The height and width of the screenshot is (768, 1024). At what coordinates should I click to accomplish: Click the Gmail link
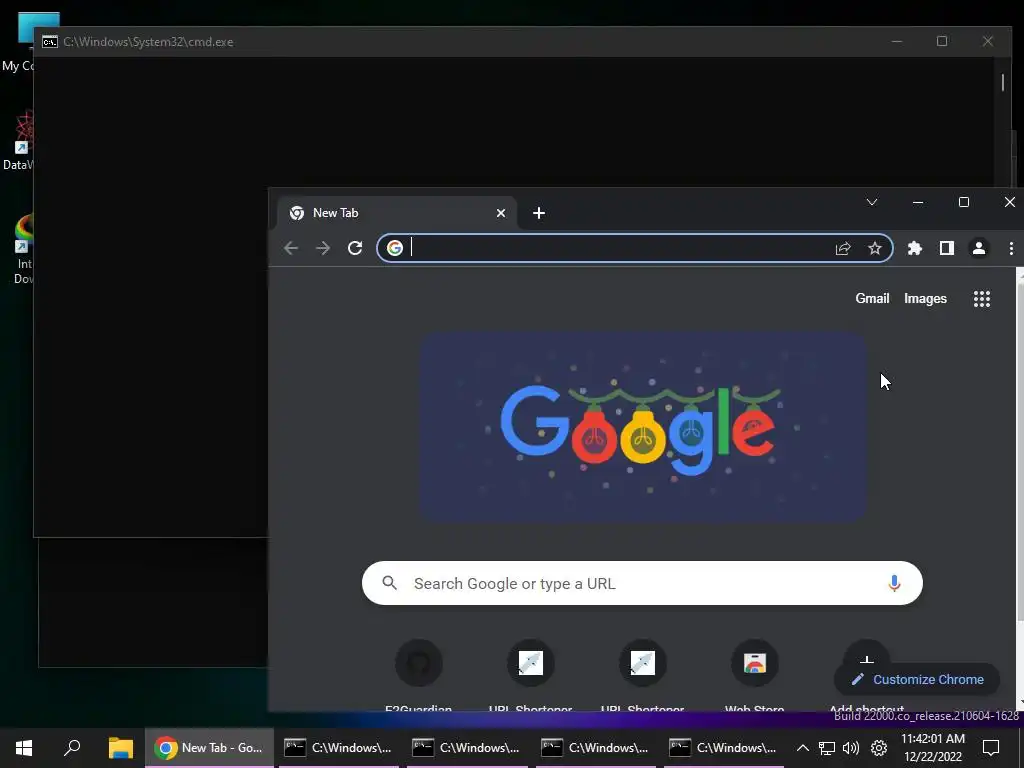(872, 298)
